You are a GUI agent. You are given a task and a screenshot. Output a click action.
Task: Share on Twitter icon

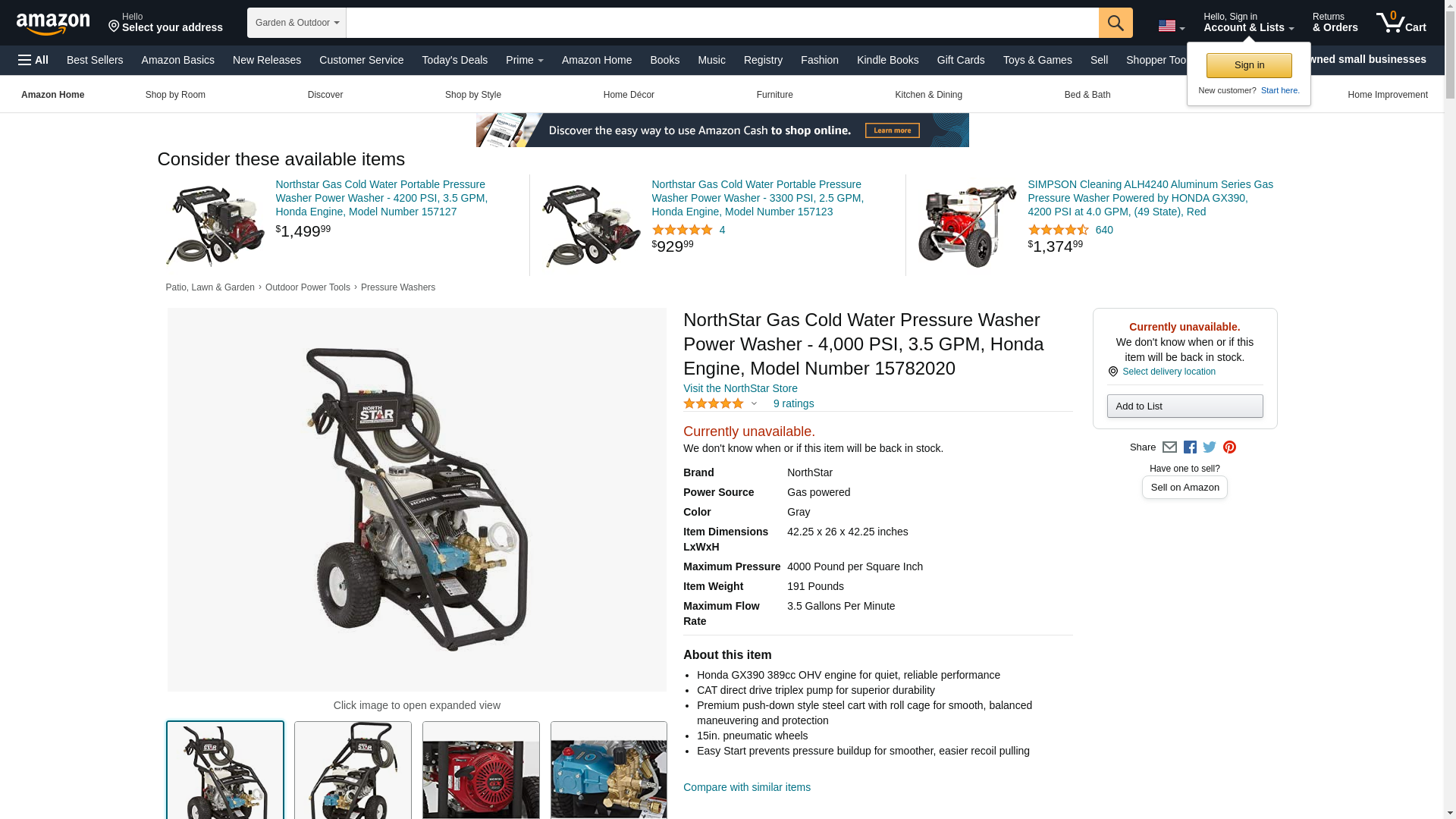(1210, 447)
